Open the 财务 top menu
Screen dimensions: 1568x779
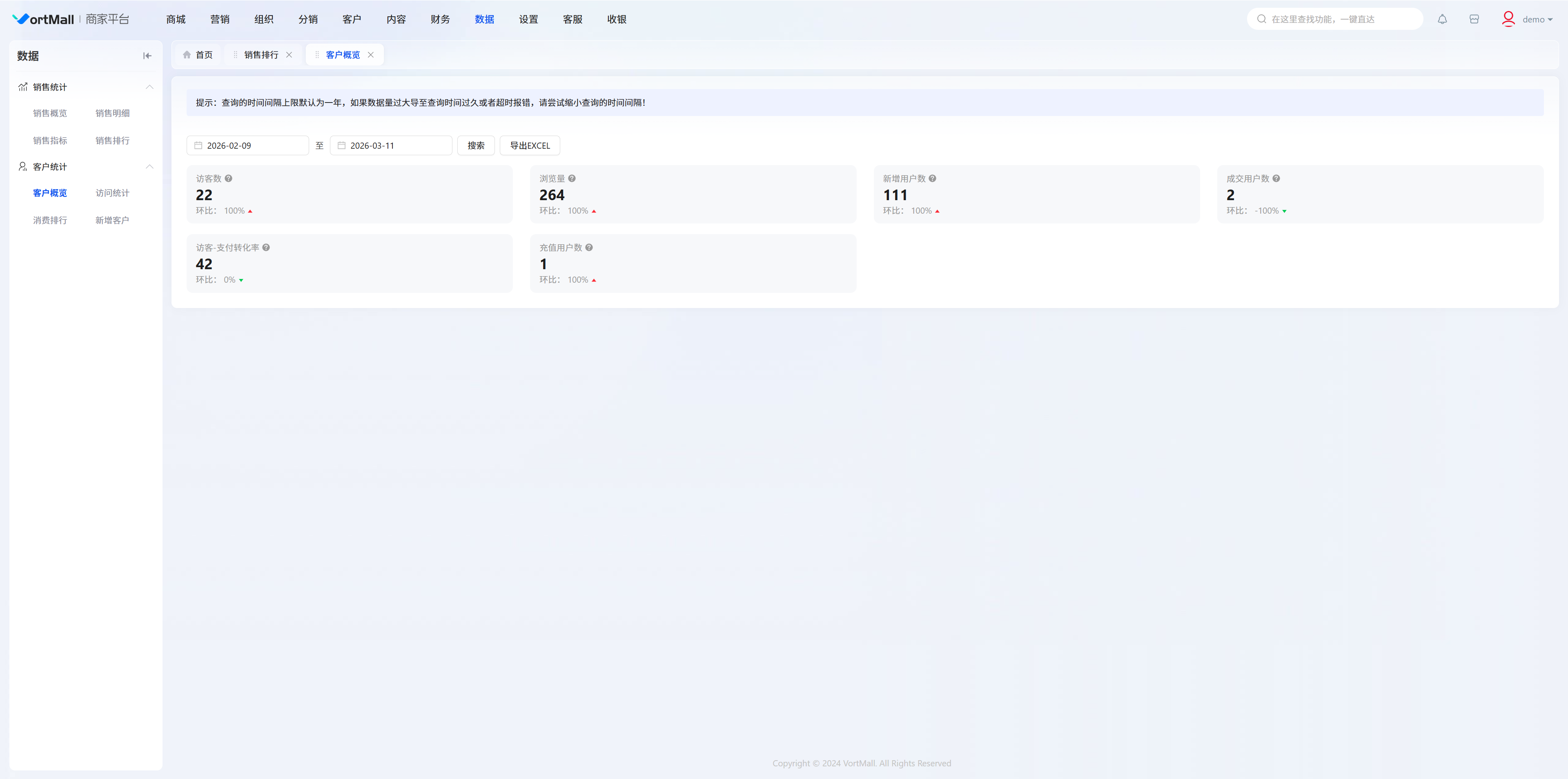439,20
